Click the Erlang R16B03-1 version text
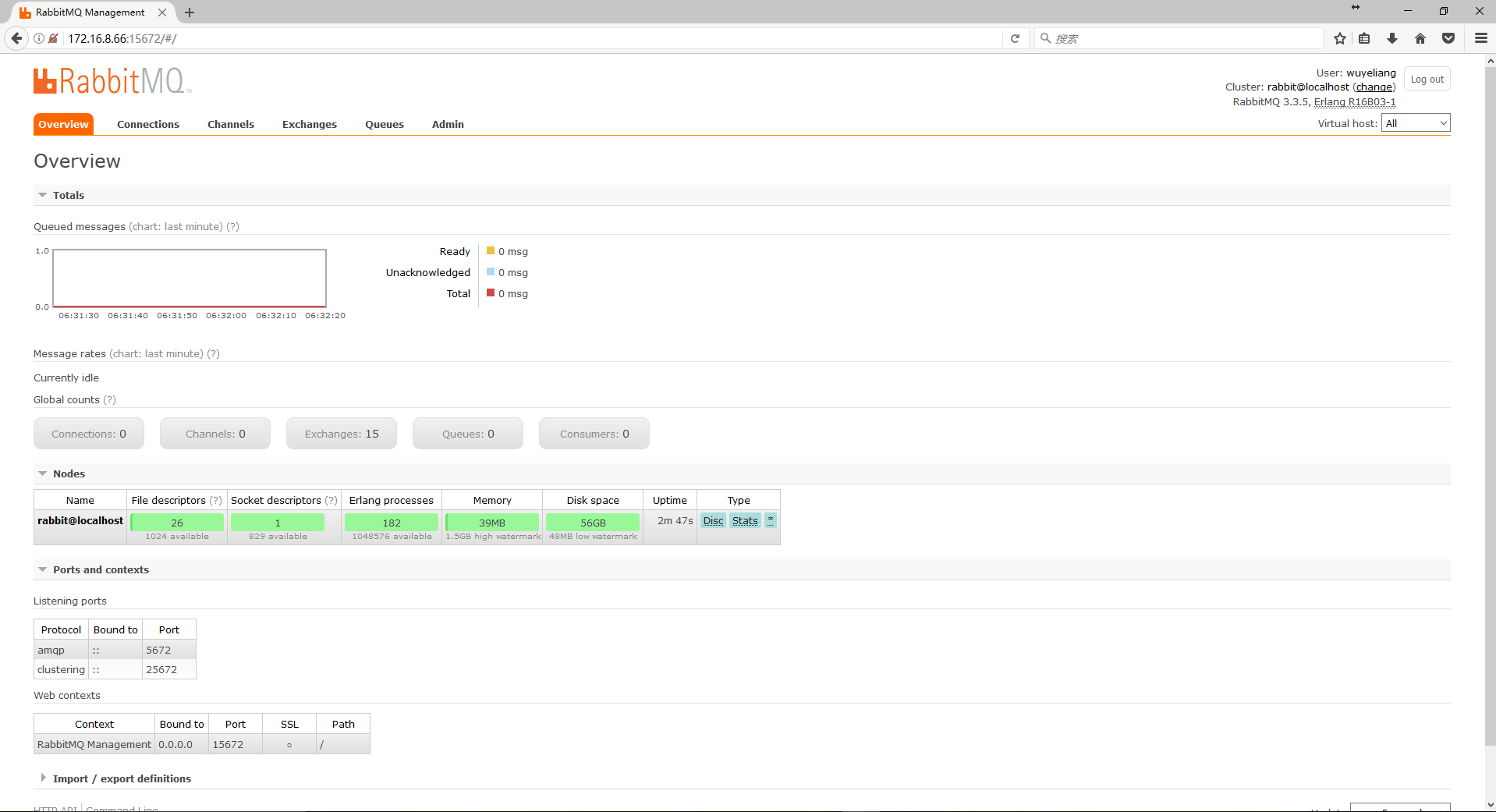The image size is (1496, 812). pyautogui.click(x=1355, y=102)
